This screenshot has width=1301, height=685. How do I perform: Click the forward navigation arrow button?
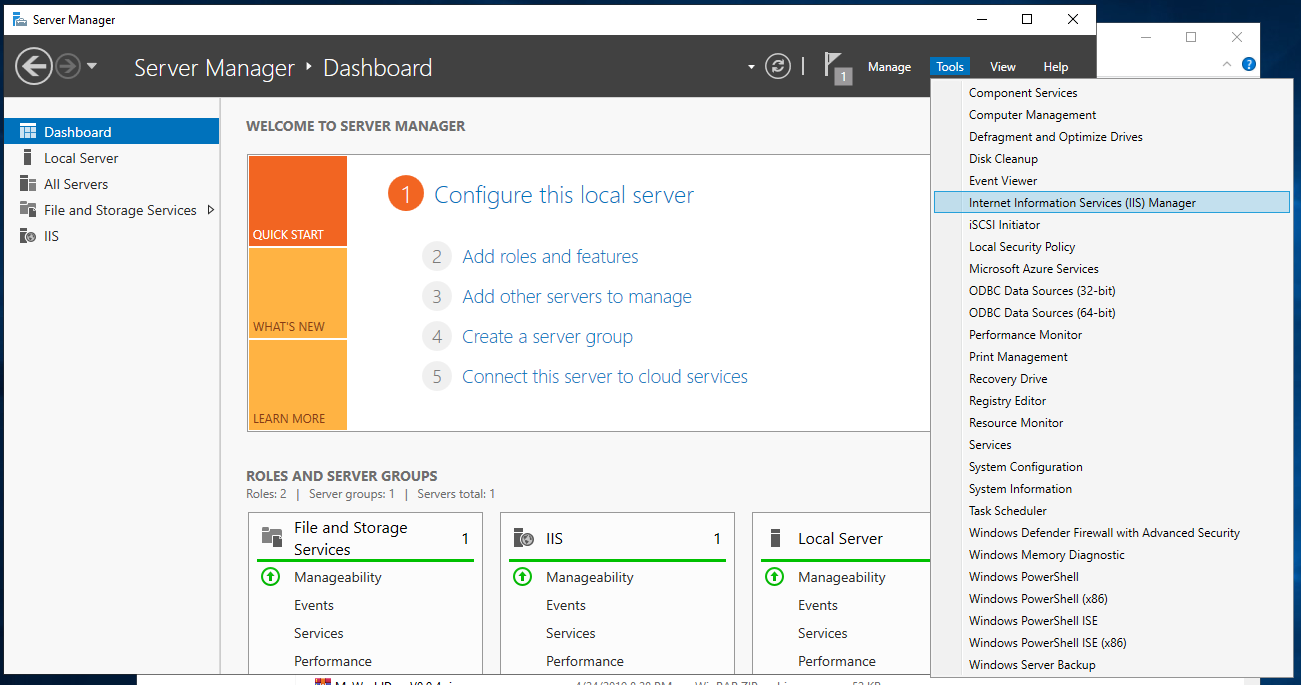[67, 67]
